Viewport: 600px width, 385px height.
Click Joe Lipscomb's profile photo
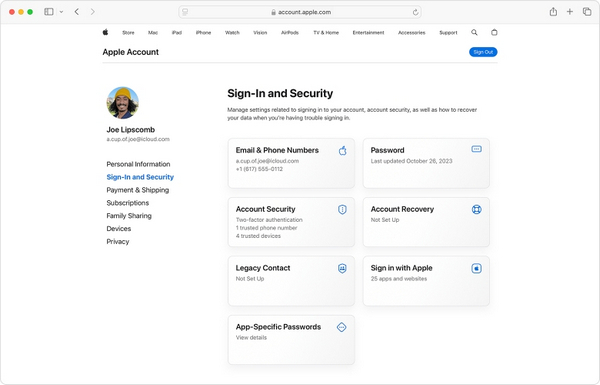pyautogui.click(x=122, y=103)
